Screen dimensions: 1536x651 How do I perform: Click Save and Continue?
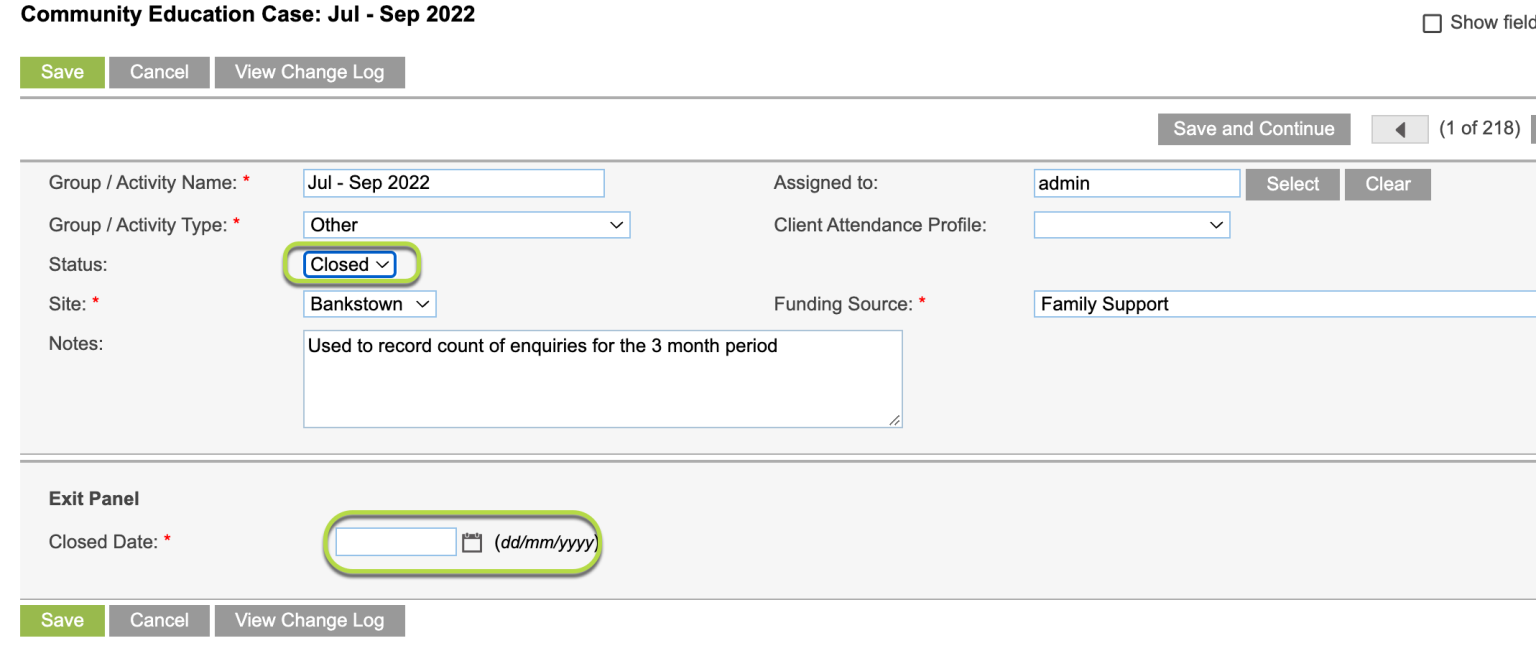(1253, 128)
